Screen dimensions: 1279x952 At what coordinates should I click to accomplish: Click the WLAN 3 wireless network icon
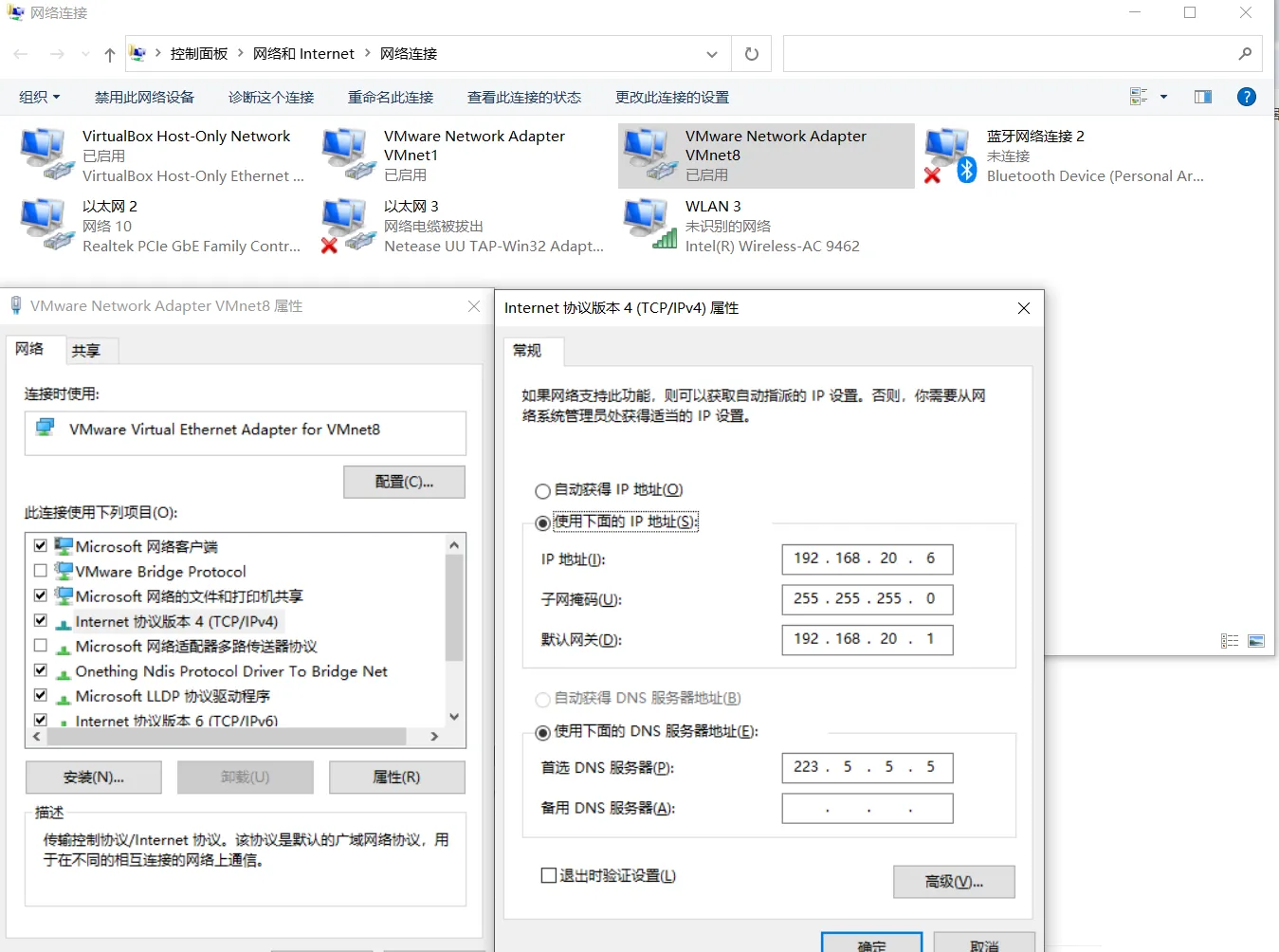649,224
